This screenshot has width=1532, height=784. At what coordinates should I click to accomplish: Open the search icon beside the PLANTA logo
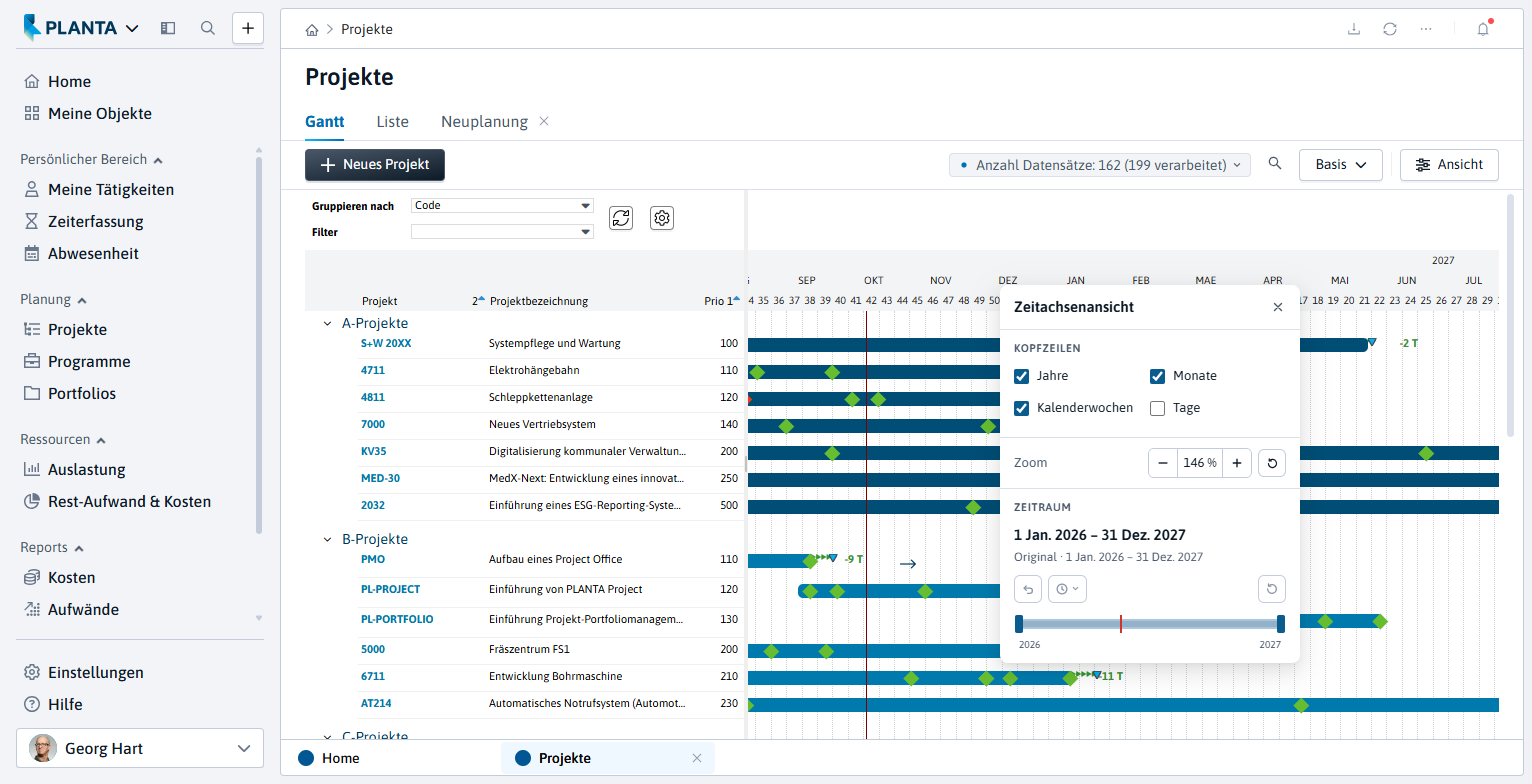[208, 28]
